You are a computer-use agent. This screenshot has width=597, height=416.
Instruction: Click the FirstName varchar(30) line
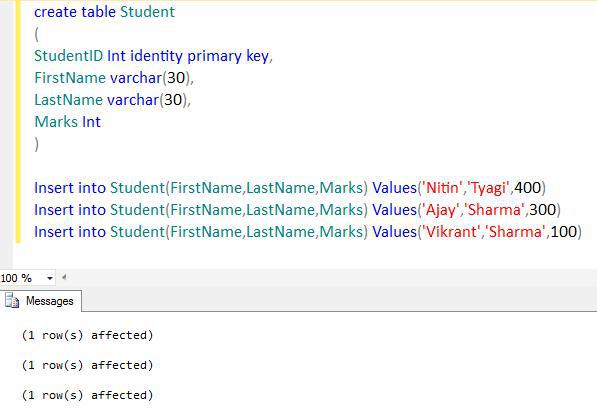pos(114,78)
